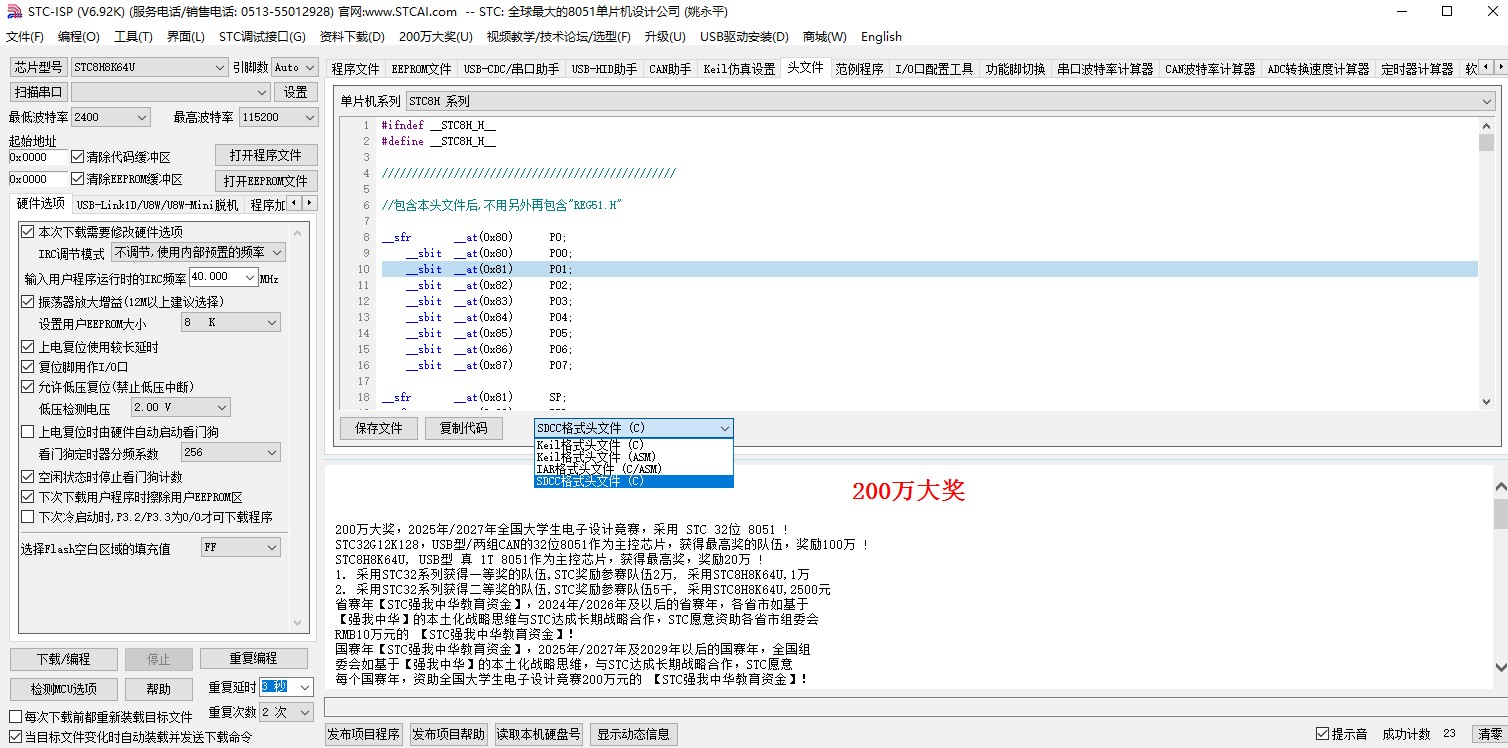The height and width of the screenshot is (748, 1508).
Task: Click right arrow of hardware options tab strip
Action: (310, 204)
